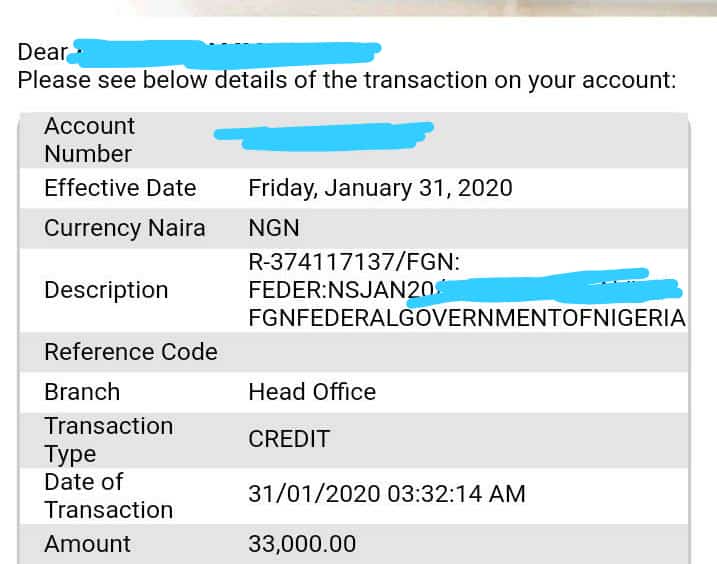Select the amount value "33,000.00"
Screen dimensions: 717x564
pyautogui.click(x=302, y=544)
